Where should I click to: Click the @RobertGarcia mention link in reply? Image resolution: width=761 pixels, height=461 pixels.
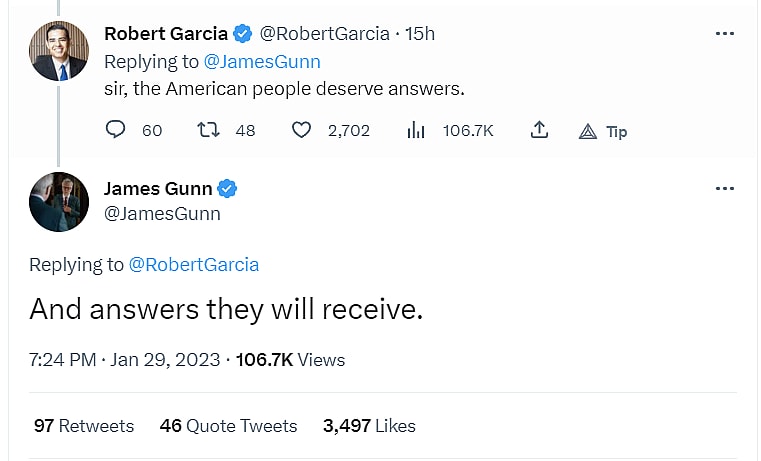[194, 265]
